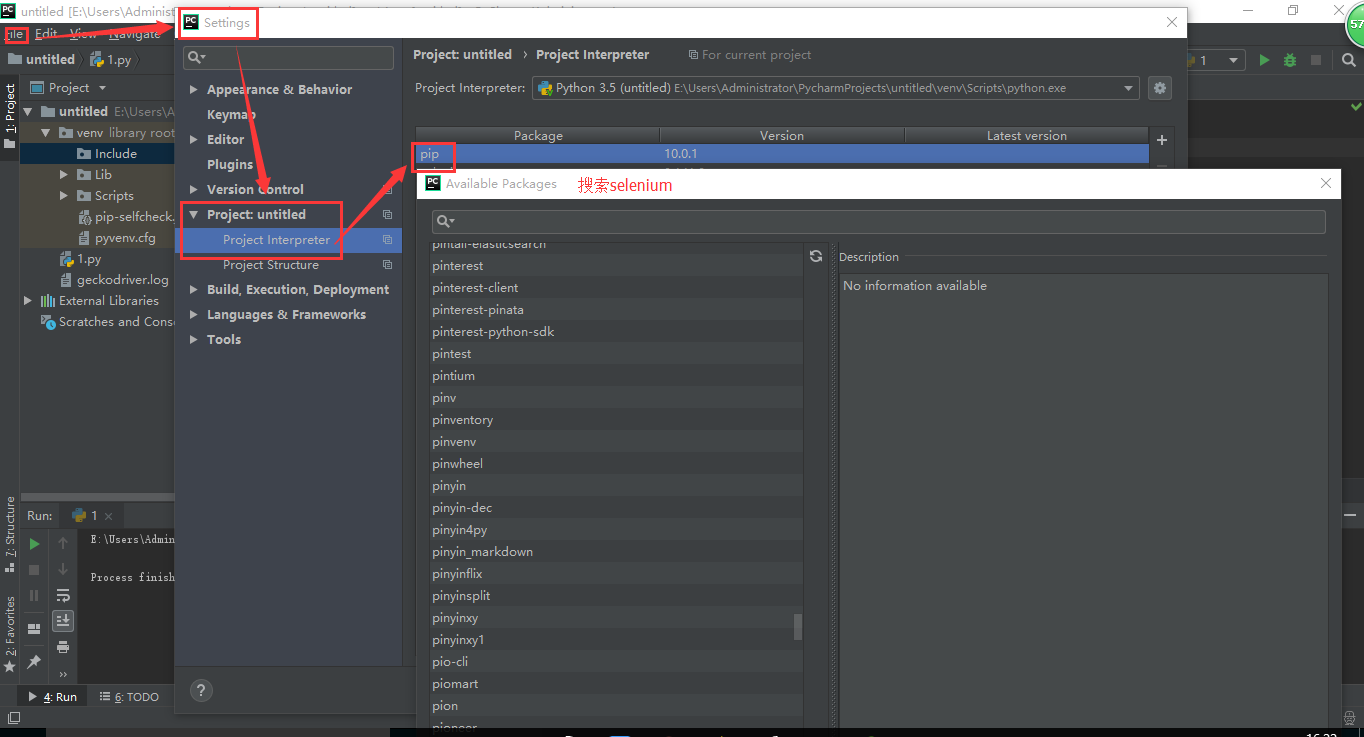Select Project Interpreter settings item

point(276,240)
